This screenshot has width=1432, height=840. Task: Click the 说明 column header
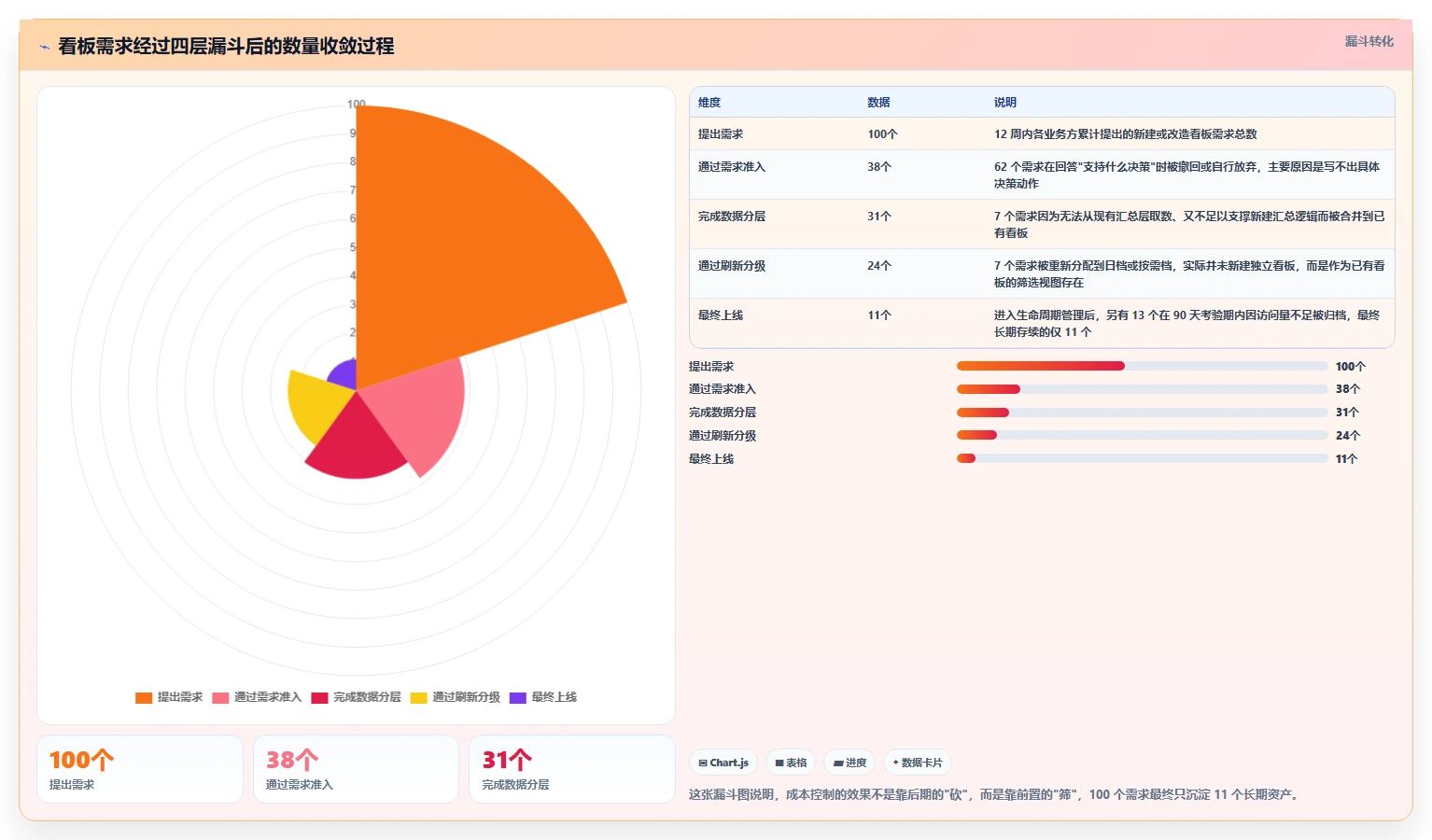(1005, 103)
